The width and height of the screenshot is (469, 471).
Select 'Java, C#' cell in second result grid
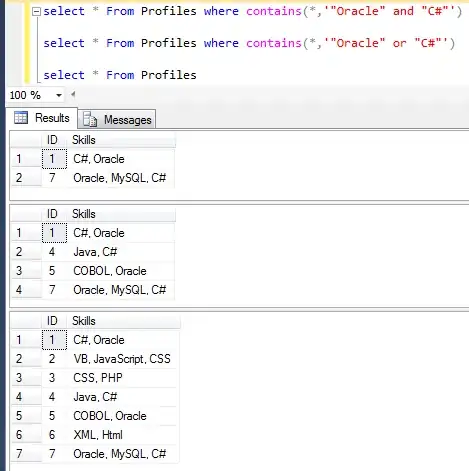(121, 252)
